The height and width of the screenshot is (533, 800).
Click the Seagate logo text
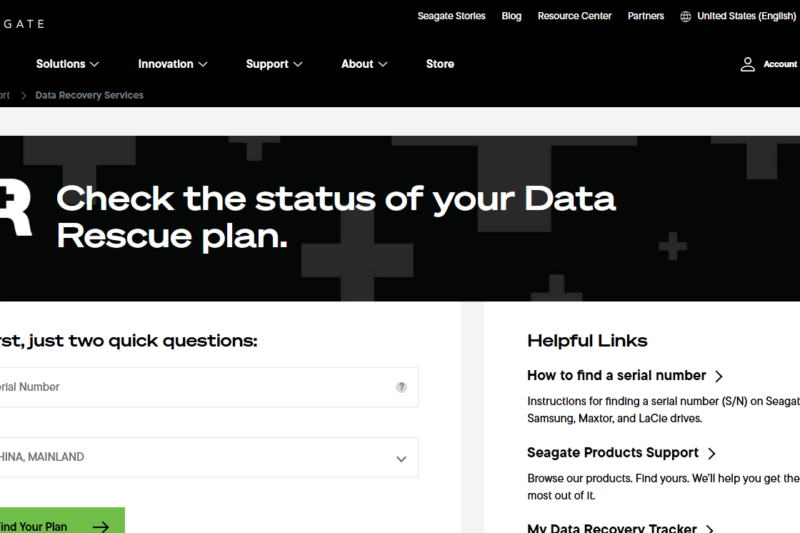coord(22,24)
